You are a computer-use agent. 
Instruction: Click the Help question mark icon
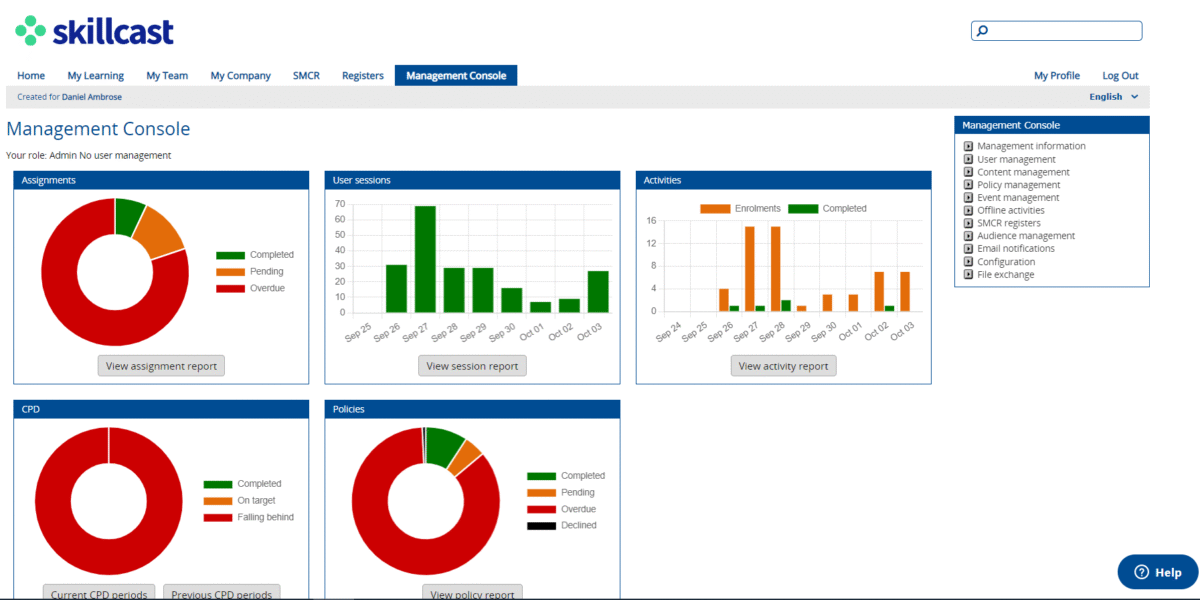[1141, 573]
